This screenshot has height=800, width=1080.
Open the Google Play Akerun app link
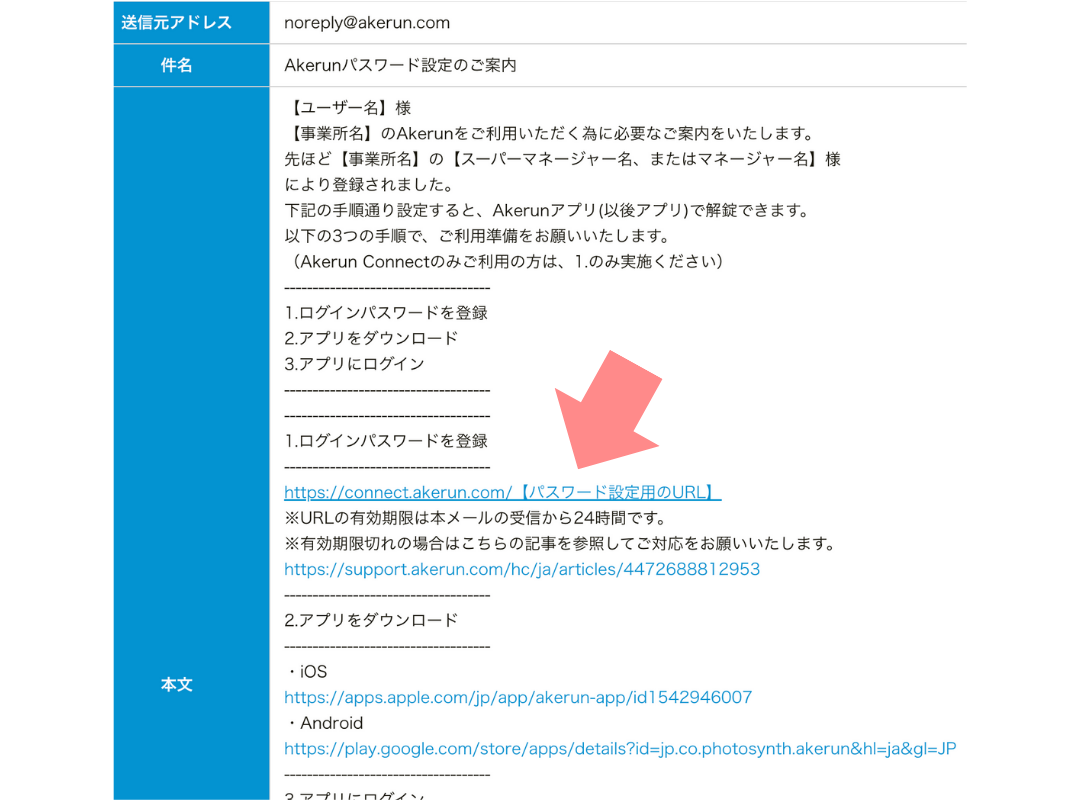tap(619, 748)
